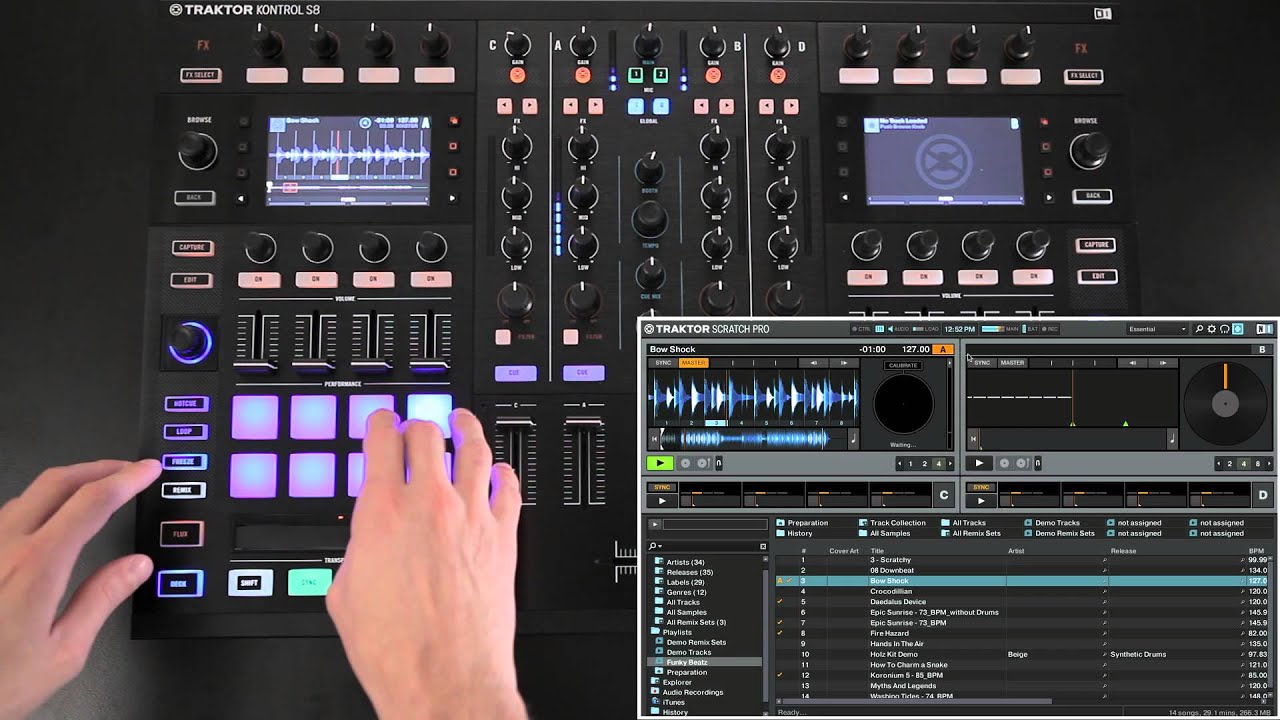Click the Deck A loop size left arrow
The image size is (1280, 720).
pos(899,463)
